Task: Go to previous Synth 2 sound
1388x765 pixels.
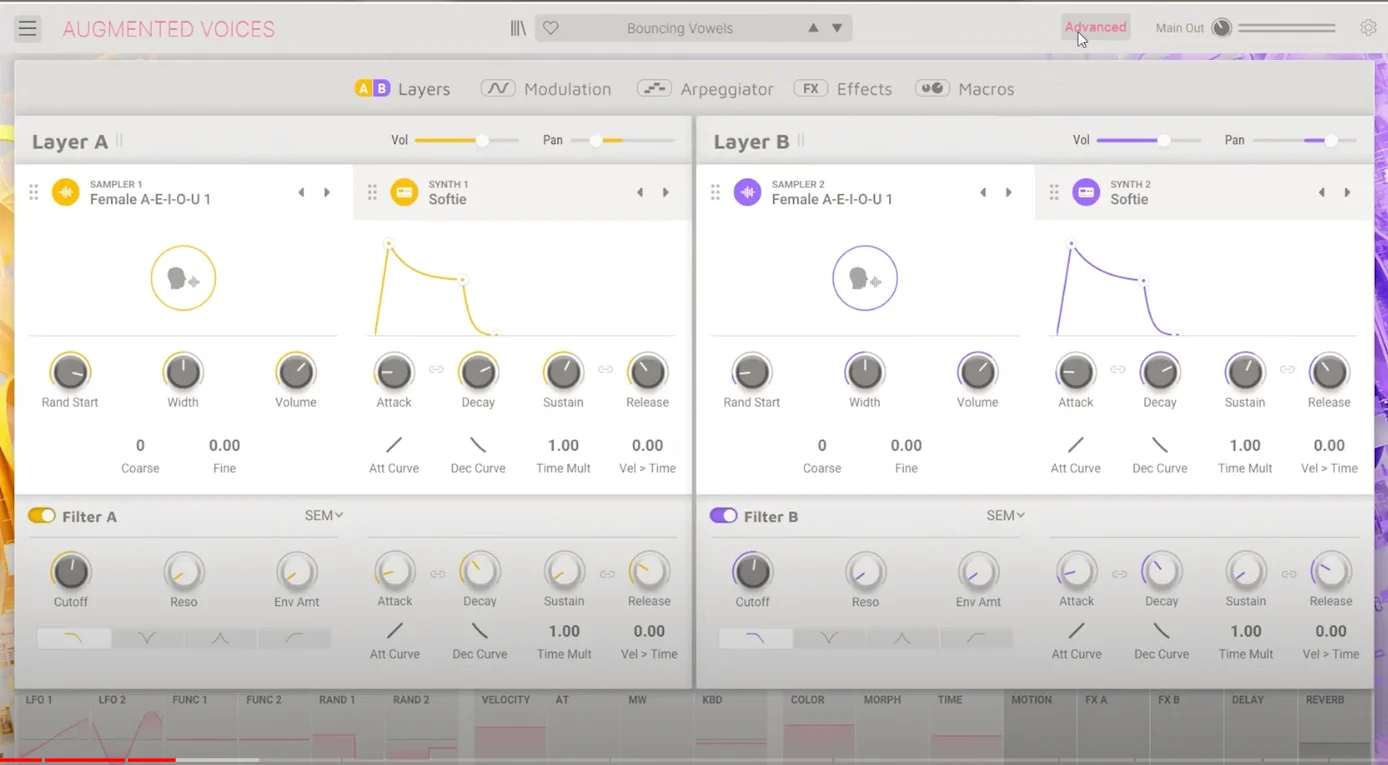Action: 1322,192
